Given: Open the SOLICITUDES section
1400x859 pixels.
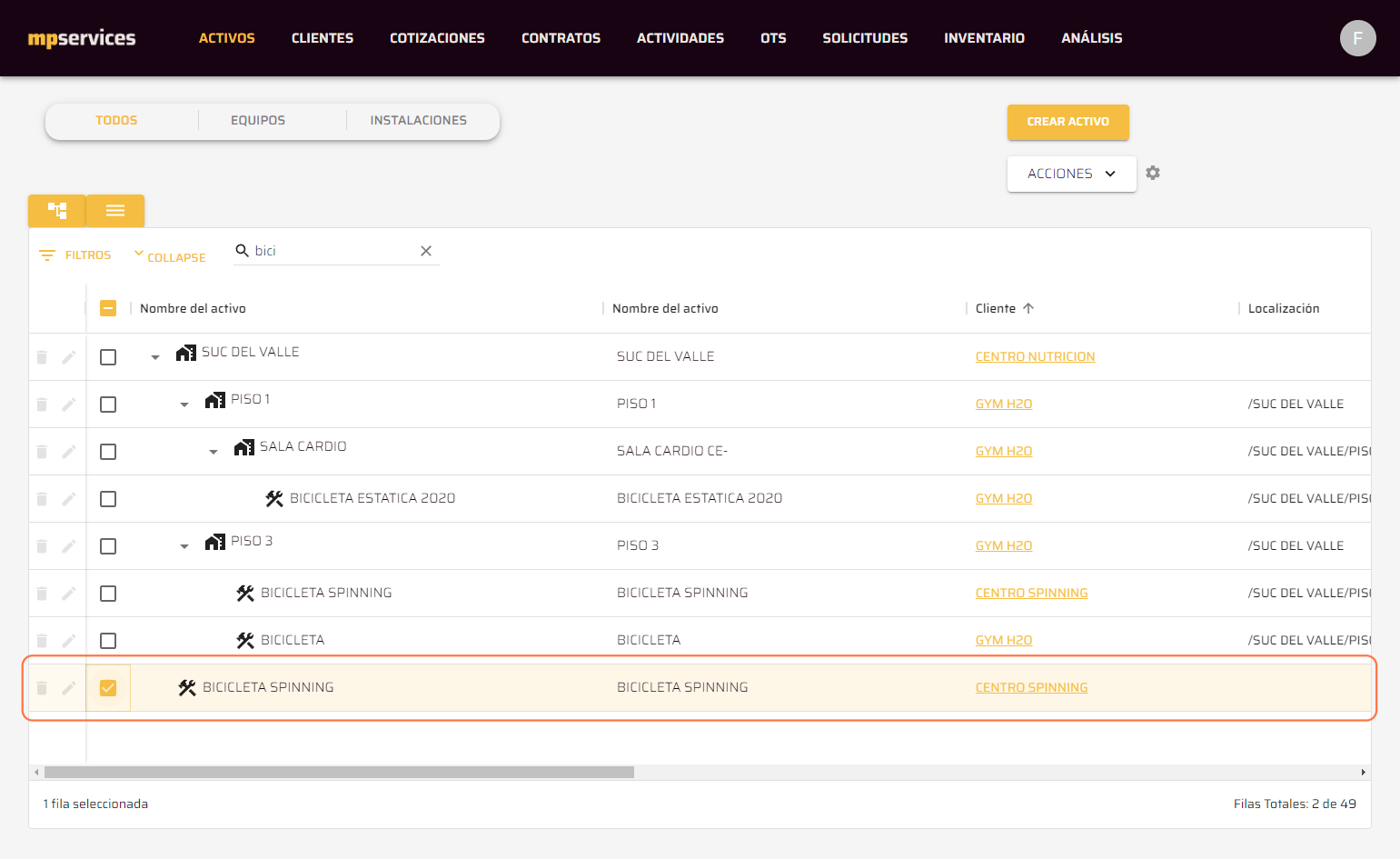Looking at the screenshot, I should click(x=865, y=38).
